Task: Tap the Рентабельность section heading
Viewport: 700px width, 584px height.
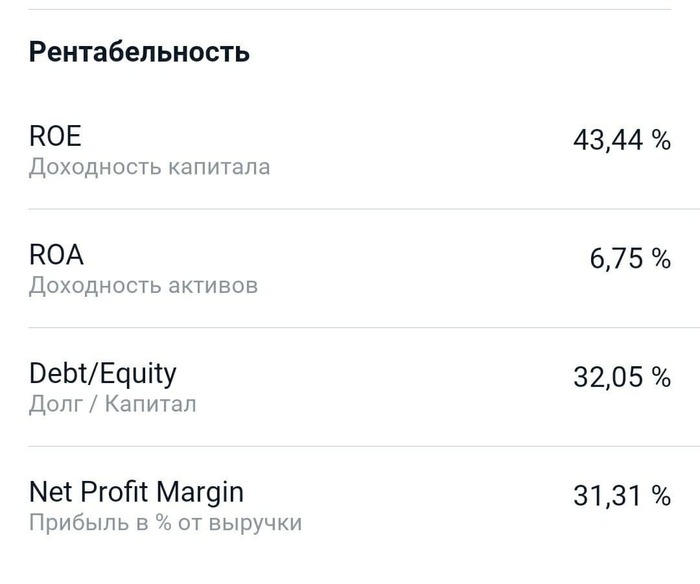Action: point(139,52)
